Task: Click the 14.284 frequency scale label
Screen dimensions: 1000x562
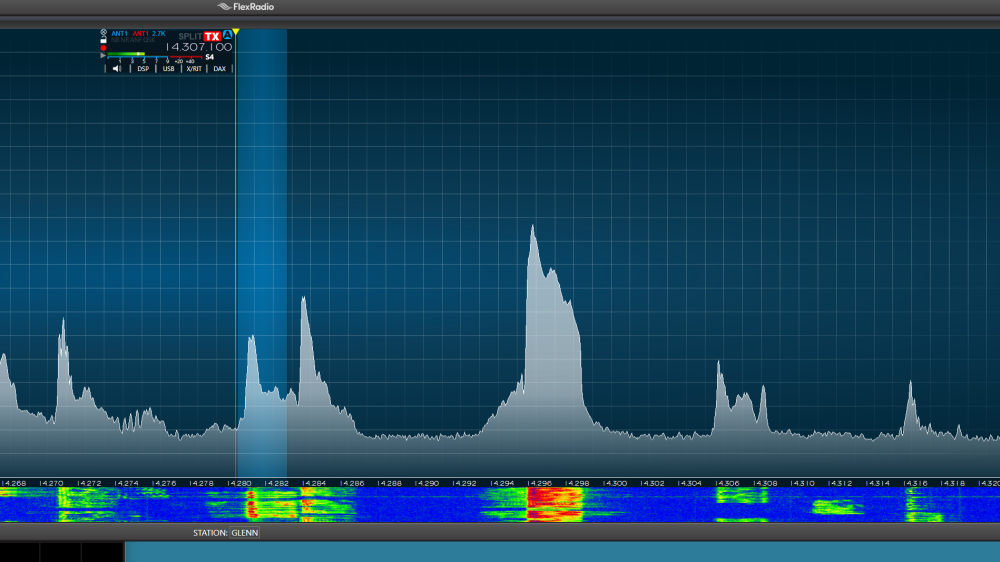Action: pos(314,484)
